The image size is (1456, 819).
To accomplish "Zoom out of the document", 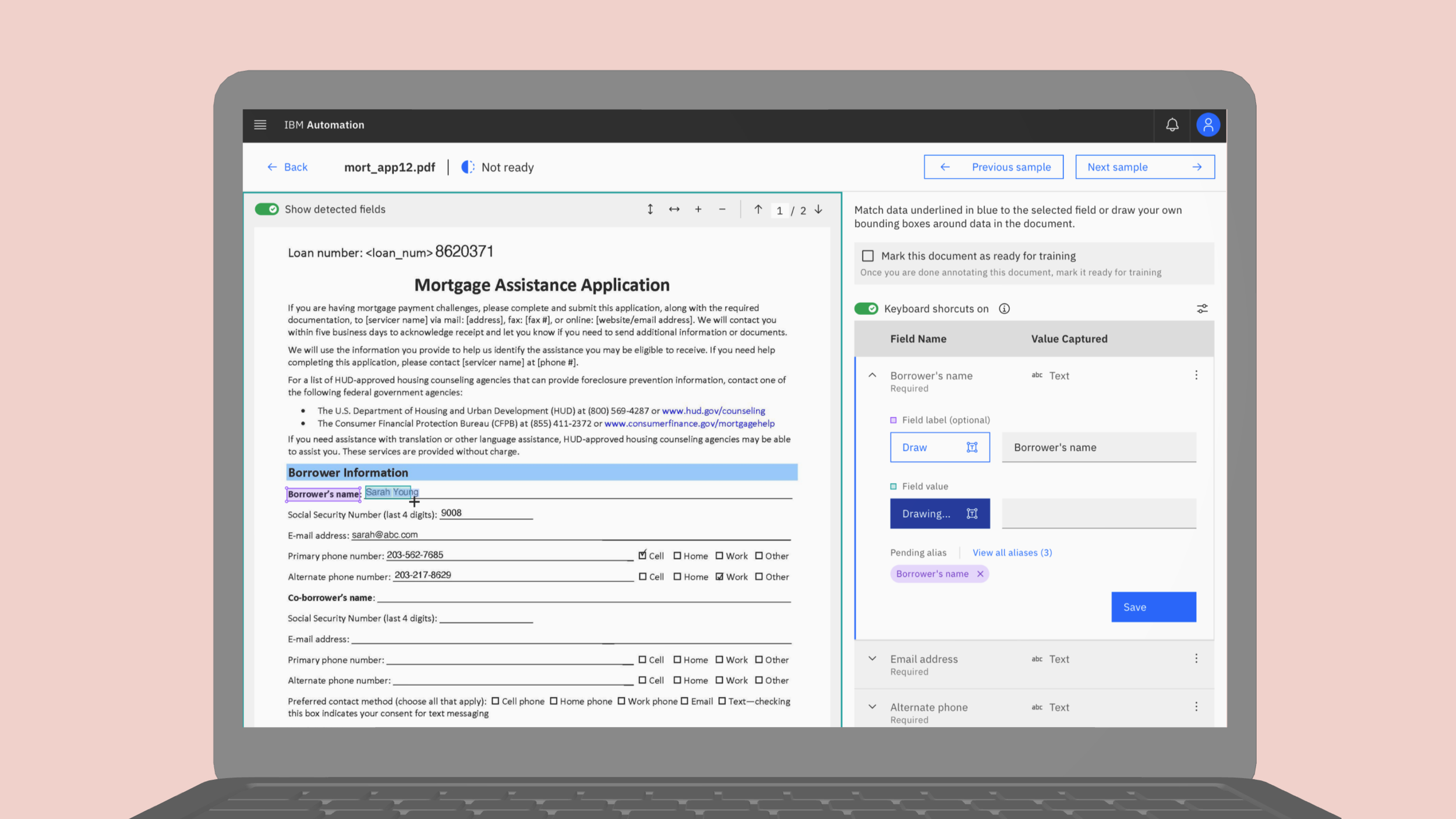I will click(722, 209).
